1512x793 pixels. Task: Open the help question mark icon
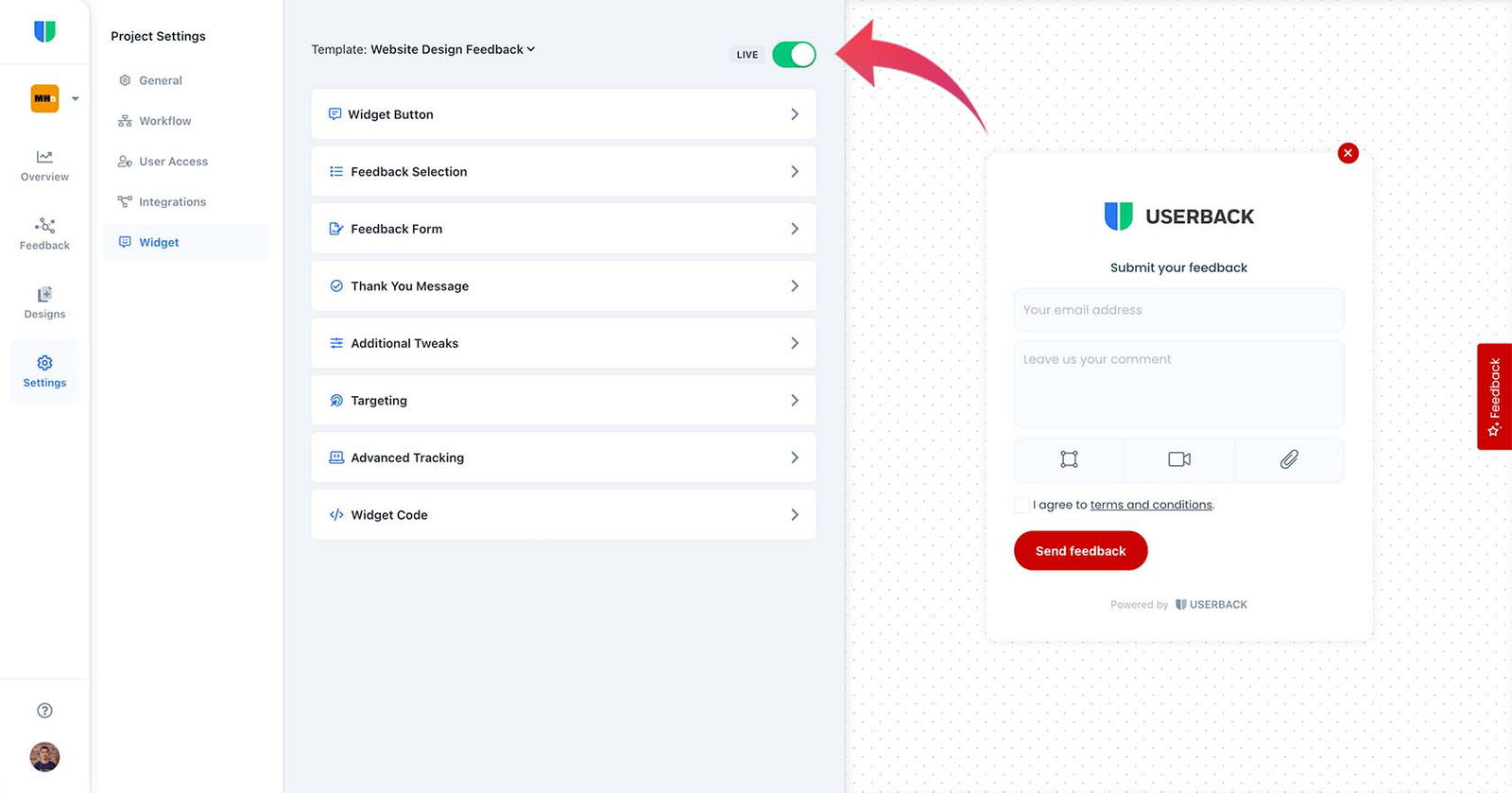pos(44,711)
